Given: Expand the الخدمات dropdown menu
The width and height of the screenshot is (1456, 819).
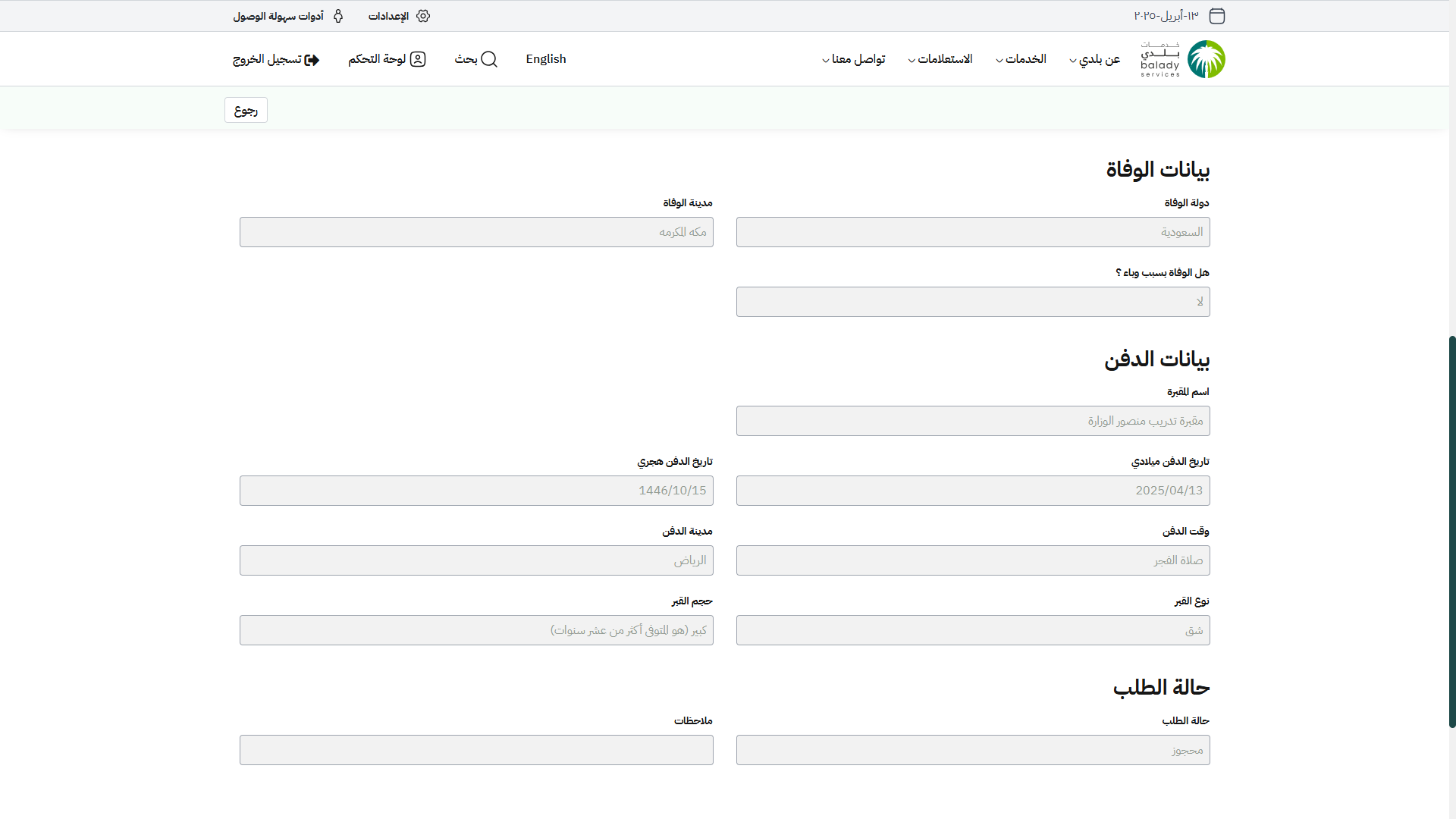Looking at the screenshot, I should 1021,59.
